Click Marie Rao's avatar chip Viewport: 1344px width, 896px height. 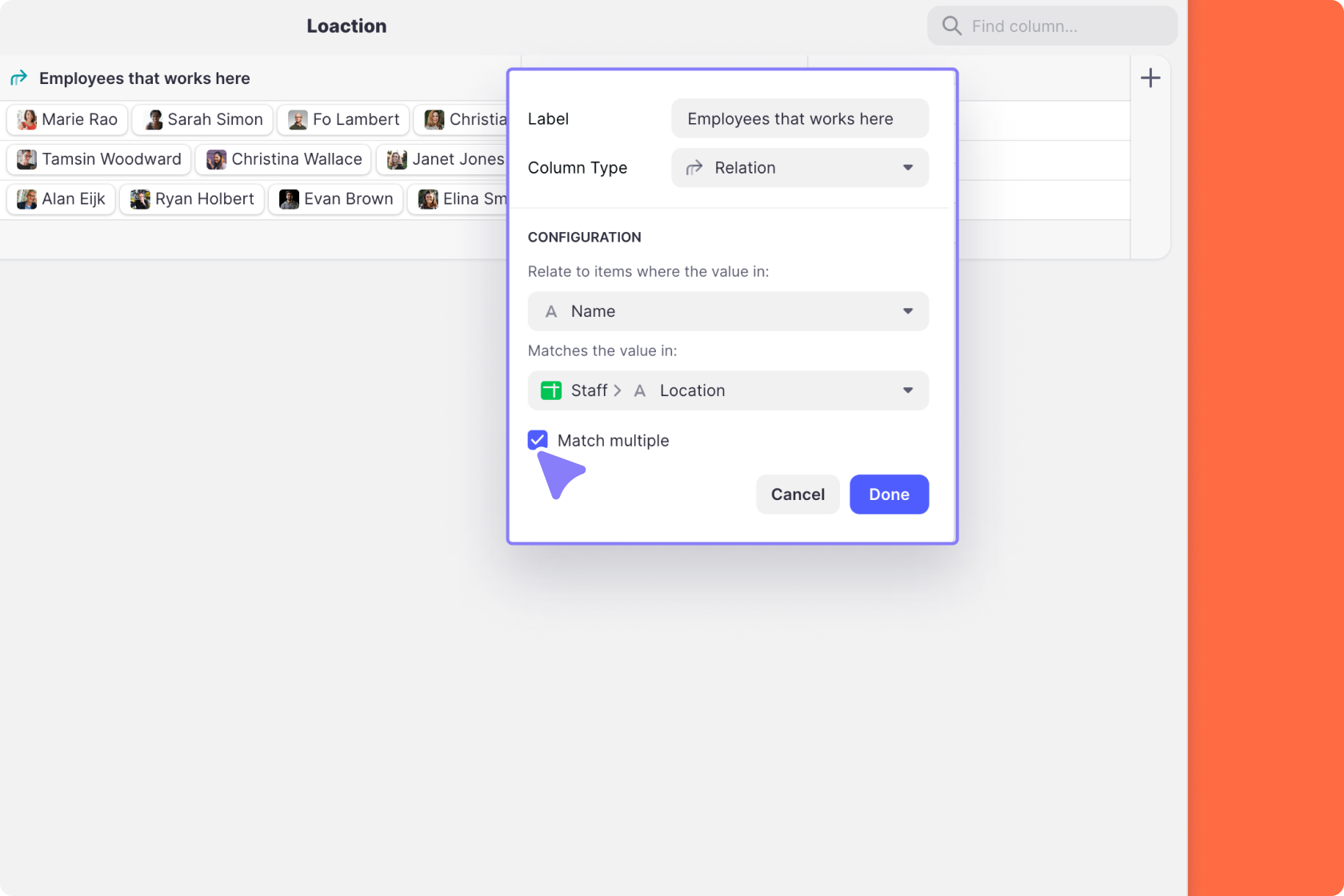[67, 120]
